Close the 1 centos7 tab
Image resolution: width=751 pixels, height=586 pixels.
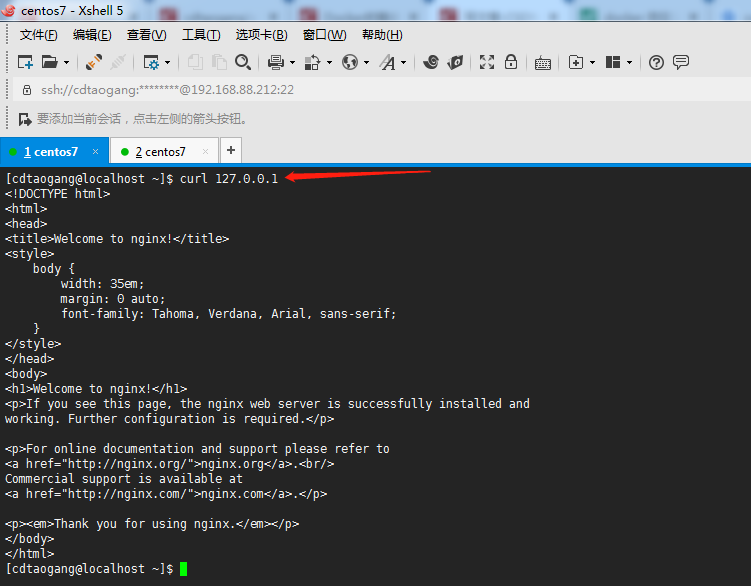pyautogui.click(x=95, y=151)
